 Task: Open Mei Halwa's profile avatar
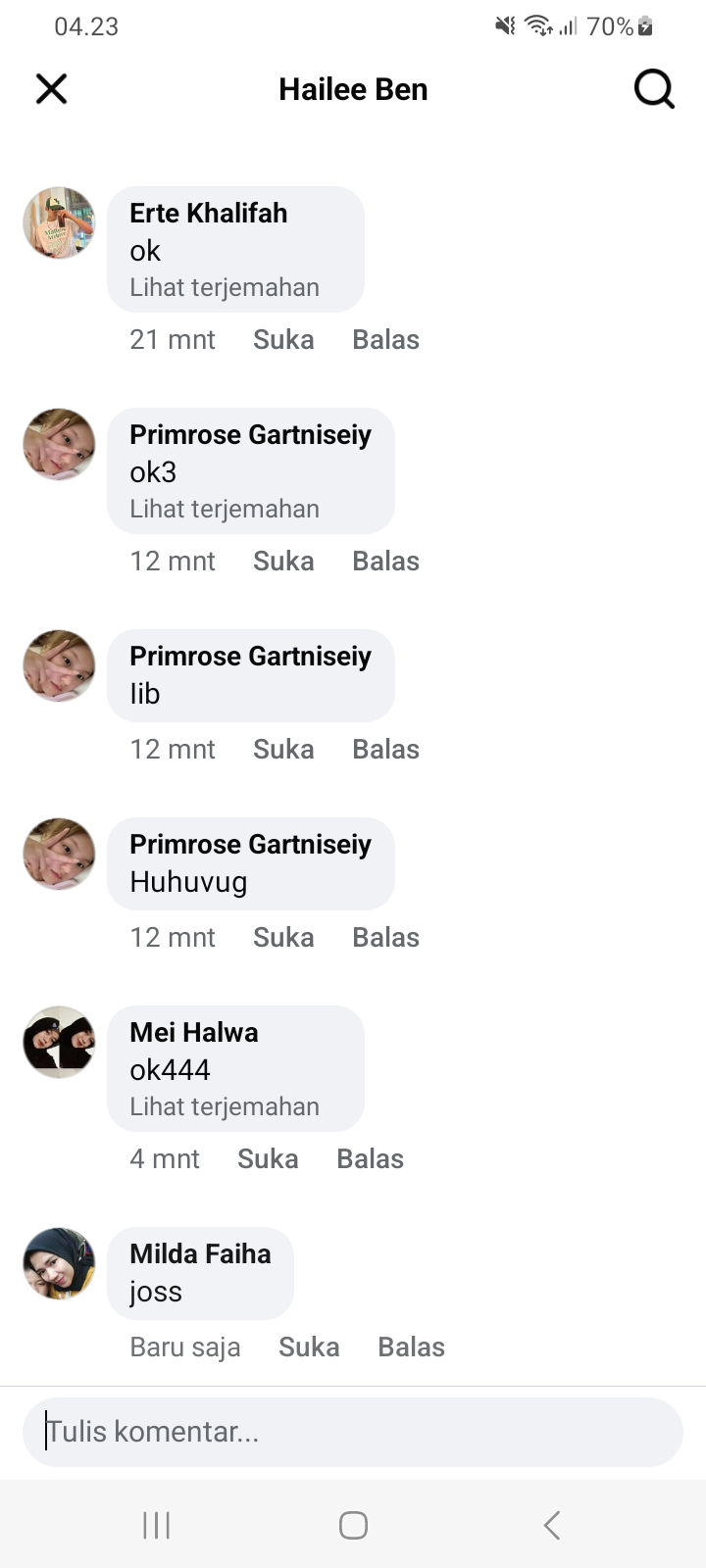pos(59,1042)
